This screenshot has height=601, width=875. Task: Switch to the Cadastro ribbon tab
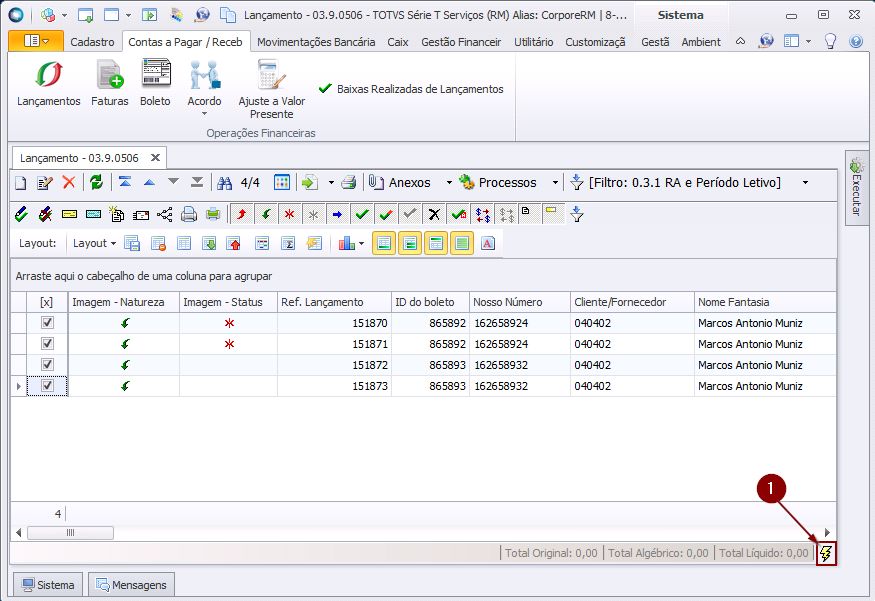point(92,42)
